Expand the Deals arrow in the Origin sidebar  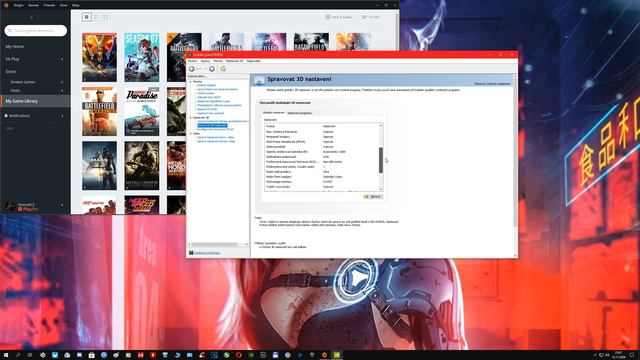[62, 91]
